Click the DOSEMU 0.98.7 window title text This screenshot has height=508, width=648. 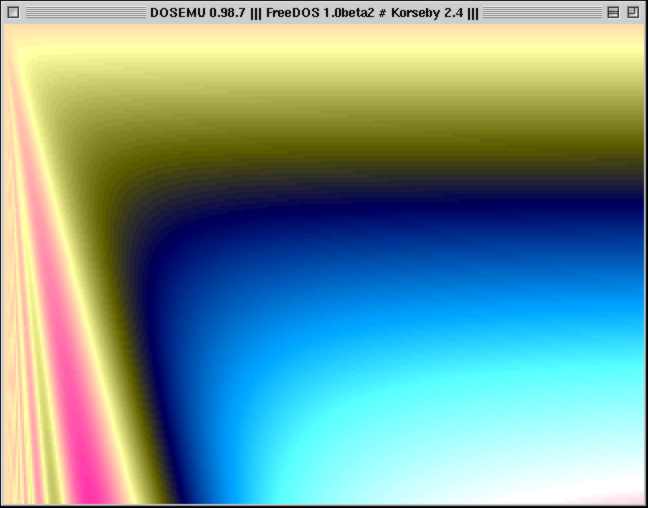coord(314,13)
